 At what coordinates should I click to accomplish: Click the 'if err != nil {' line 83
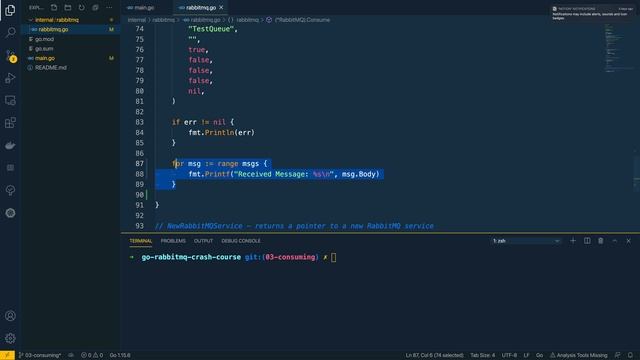203,122
